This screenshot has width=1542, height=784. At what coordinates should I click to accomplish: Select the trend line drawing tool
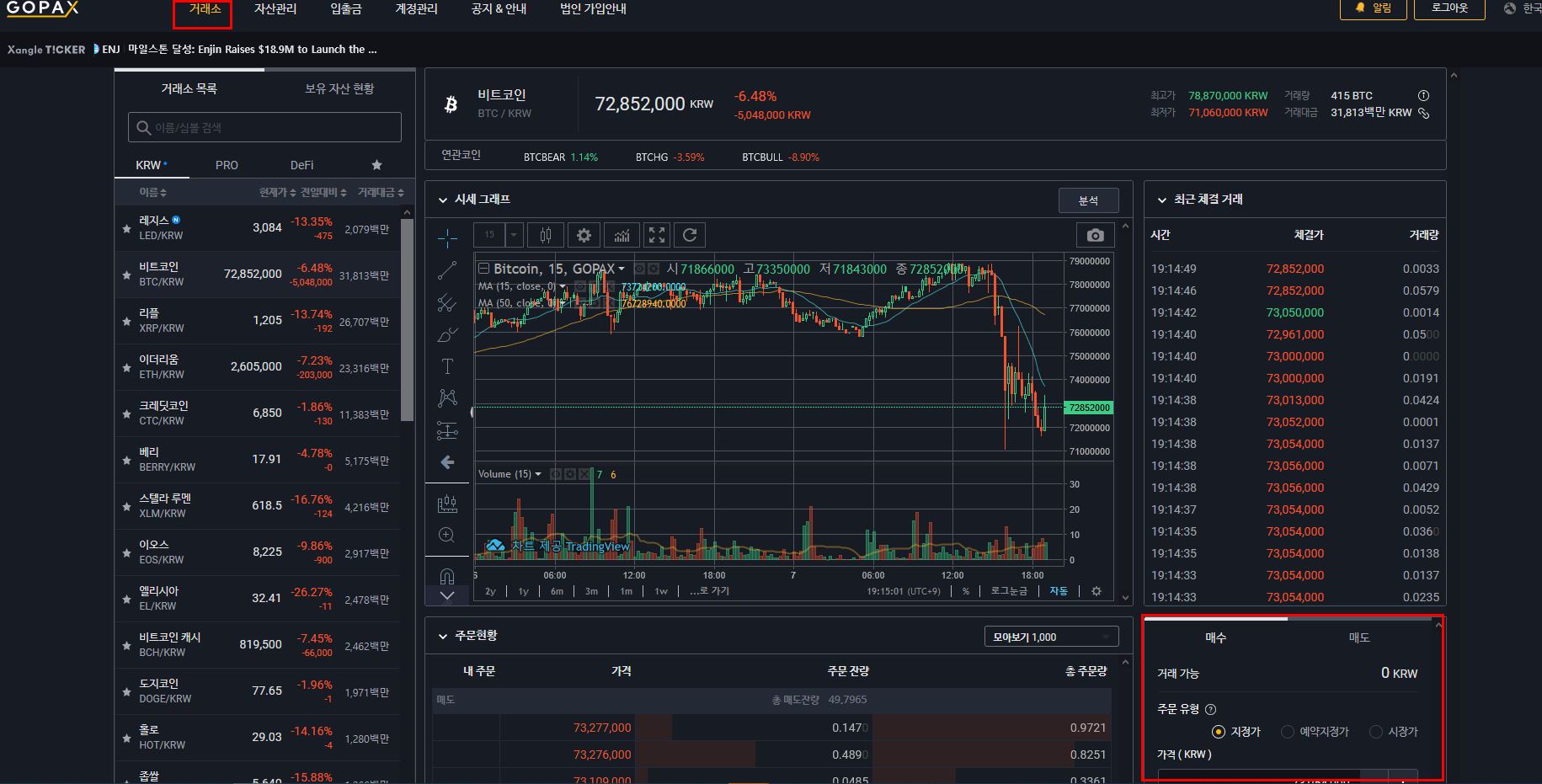point(447,270)
